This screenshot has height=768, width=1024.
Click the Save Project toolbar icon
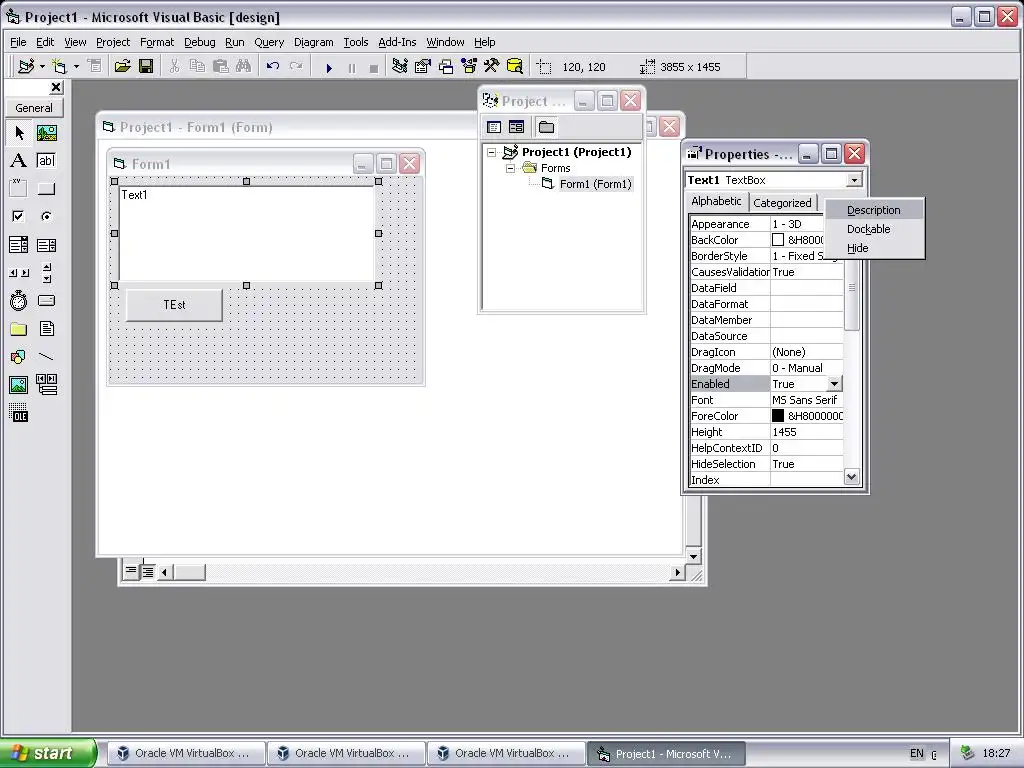pyautogui.click(x=146, y=67)
